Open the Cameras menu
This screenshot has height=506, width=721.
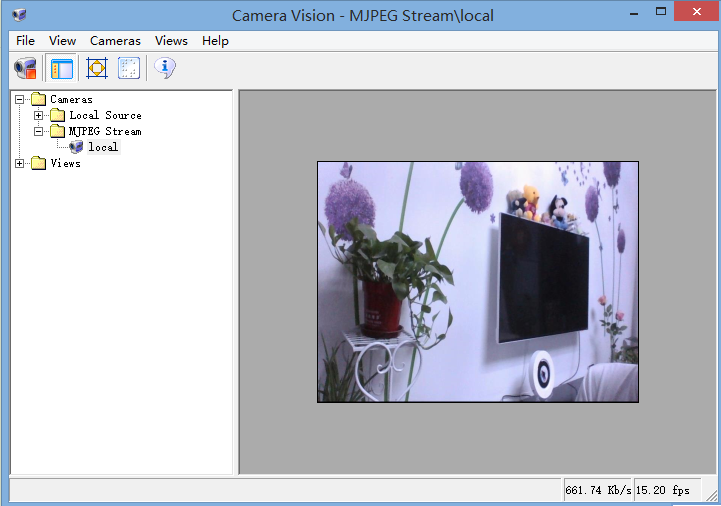click(115, 41)
